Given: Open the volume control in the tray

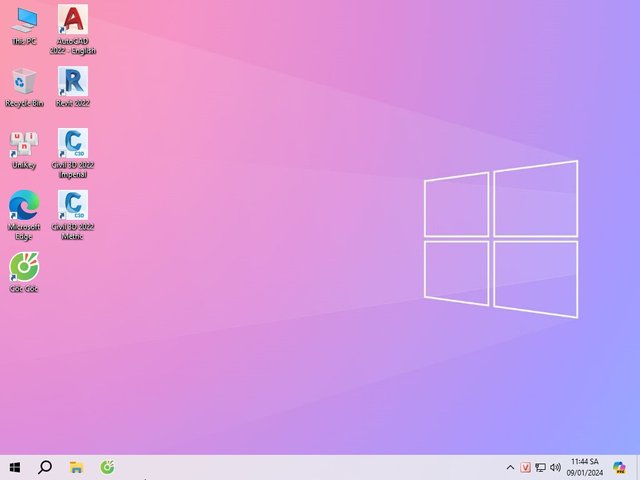Looking at the screenshot, I should click(555, 467).
